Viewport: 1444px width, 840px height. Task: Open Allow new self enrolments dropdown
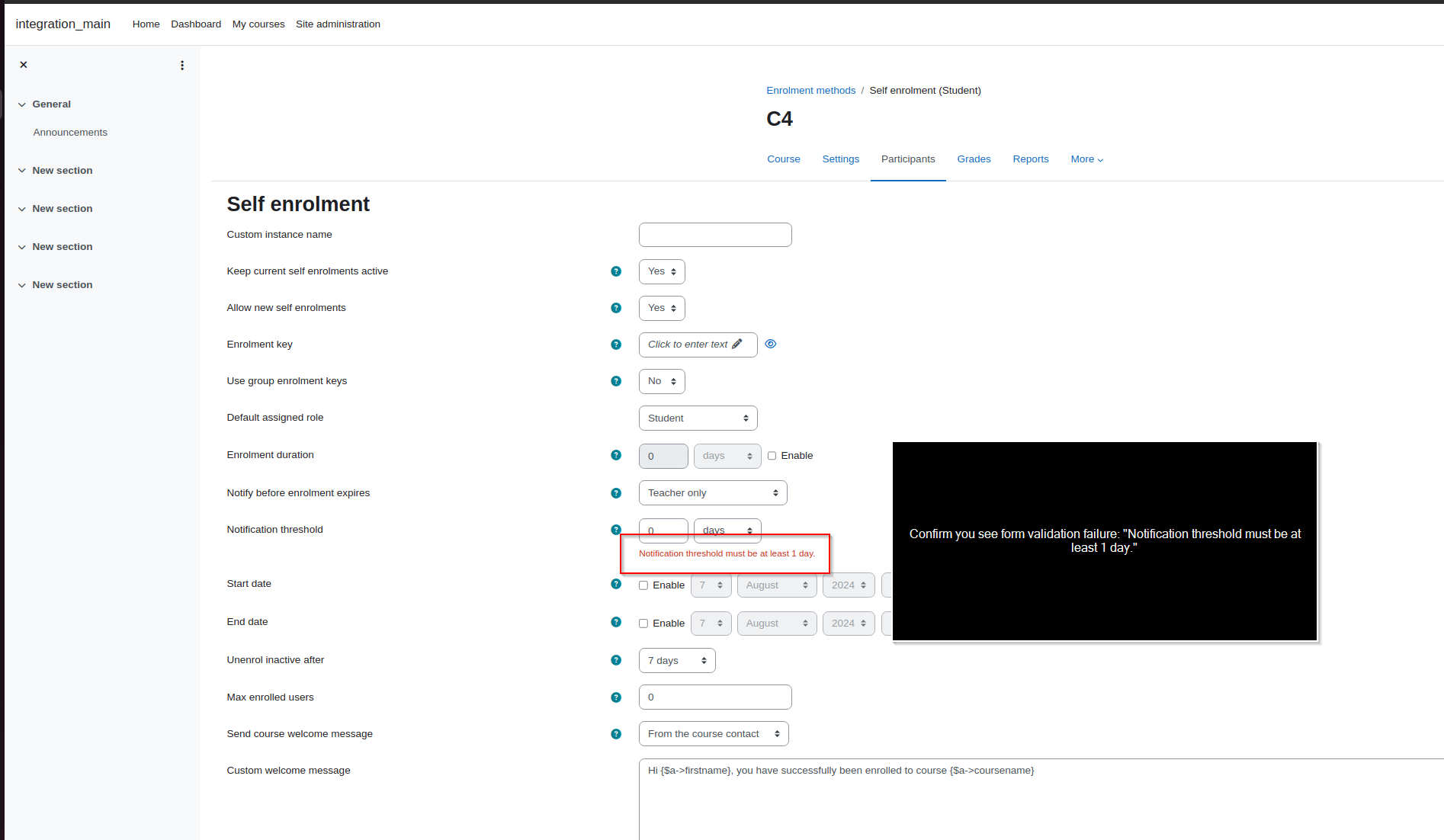click(662, 308)
